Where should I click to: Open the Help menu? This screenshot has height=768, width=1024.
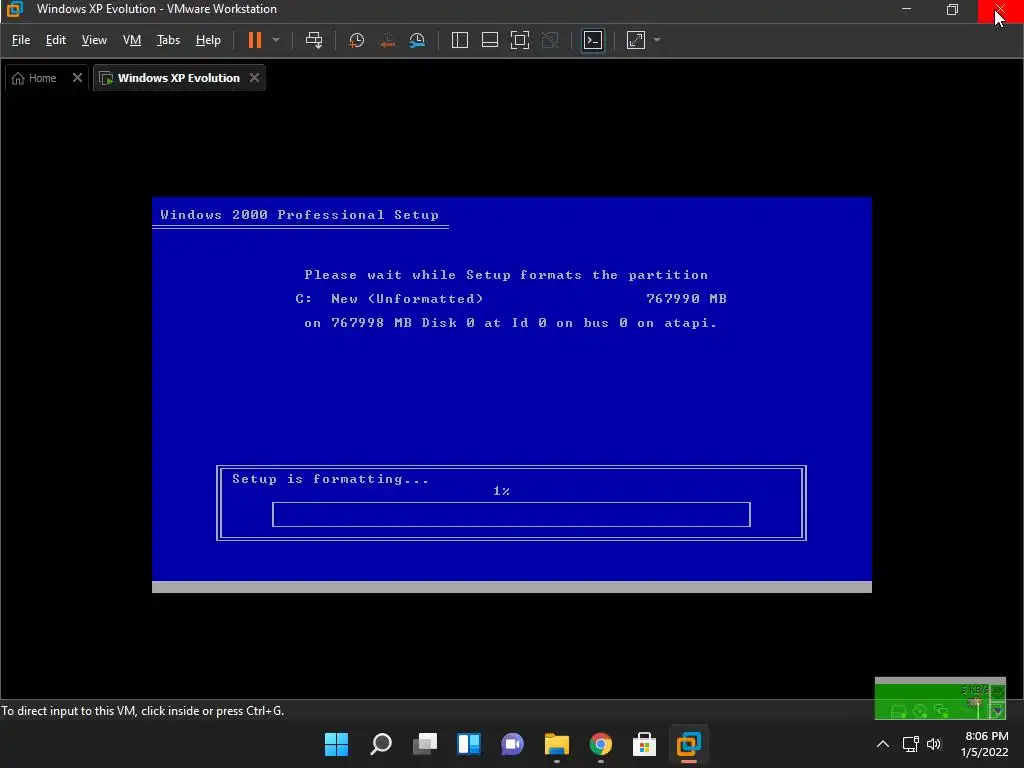(x=208, y=40)
